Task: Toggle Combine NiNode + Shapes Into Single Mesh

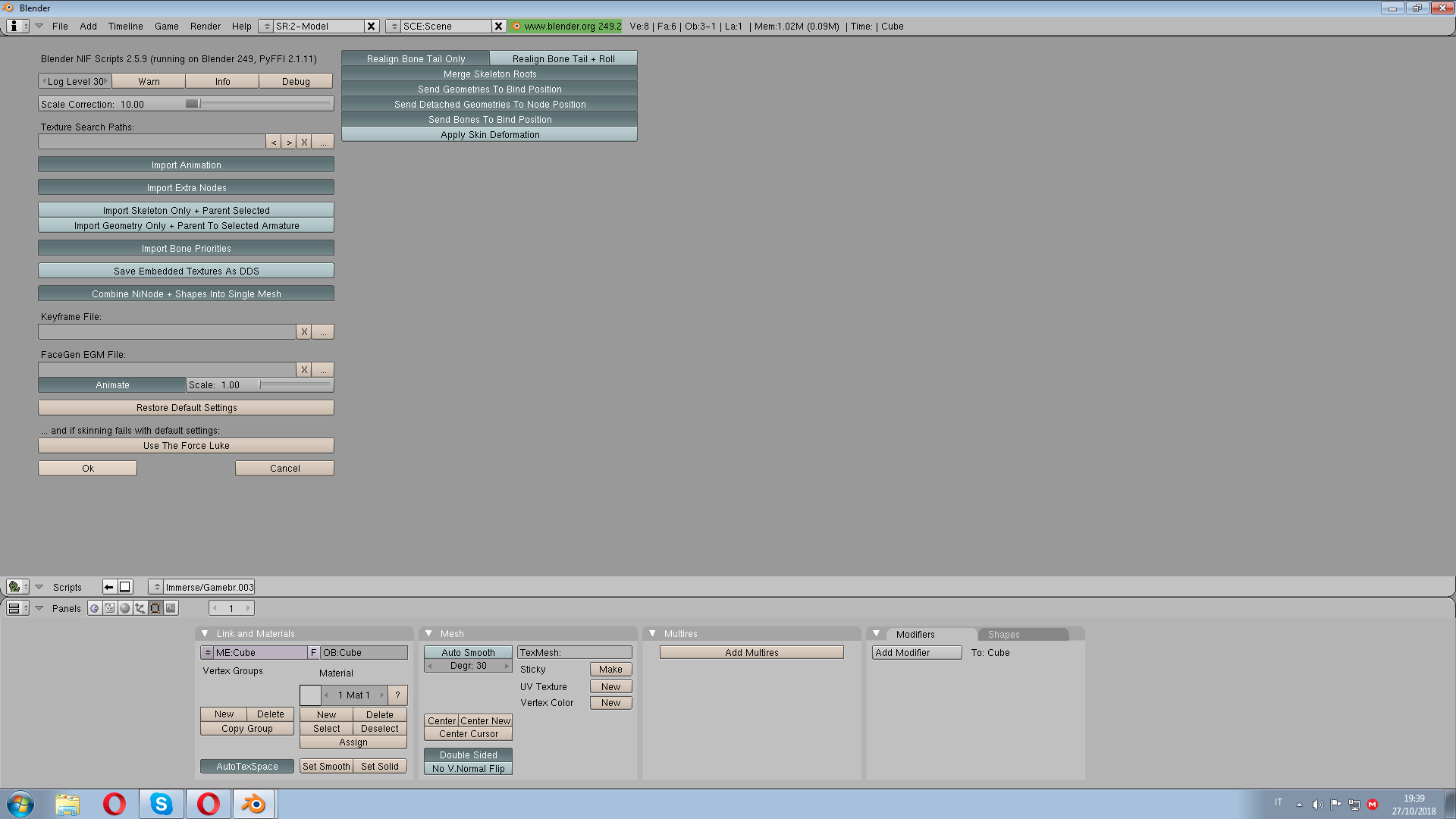Action: [x=186, y=294]
